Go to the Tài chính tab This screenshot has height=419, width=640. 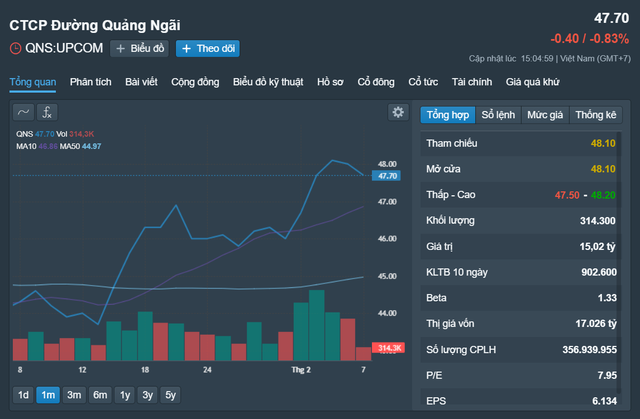coord(472,81)
